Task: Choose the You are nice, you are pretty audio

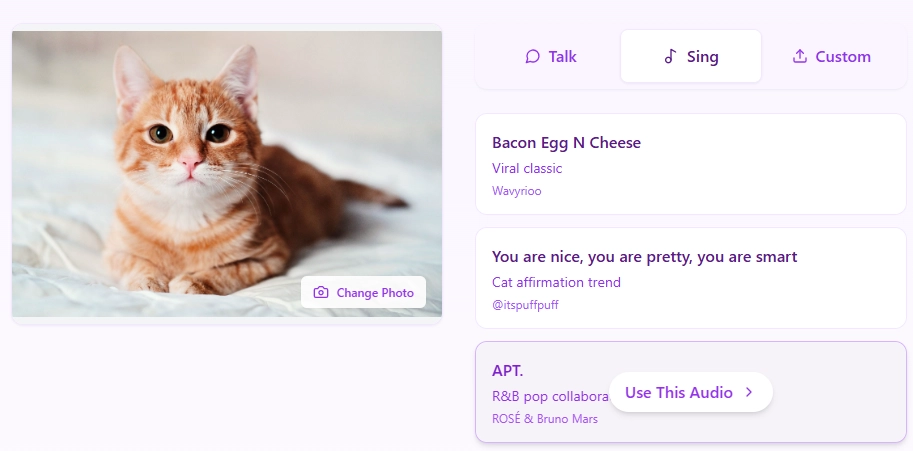Action: tap(644, 257)
